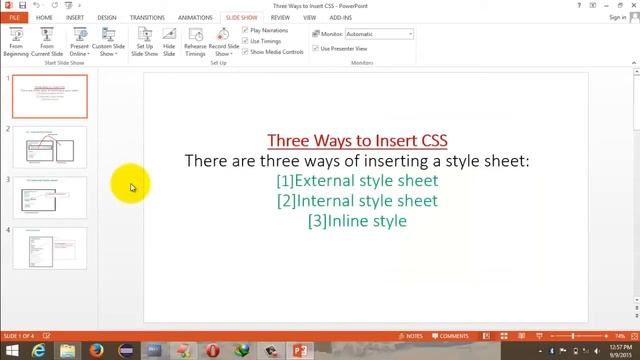Click the zoom percentage in status bar

pyautogui.click(x=620, y=336)
